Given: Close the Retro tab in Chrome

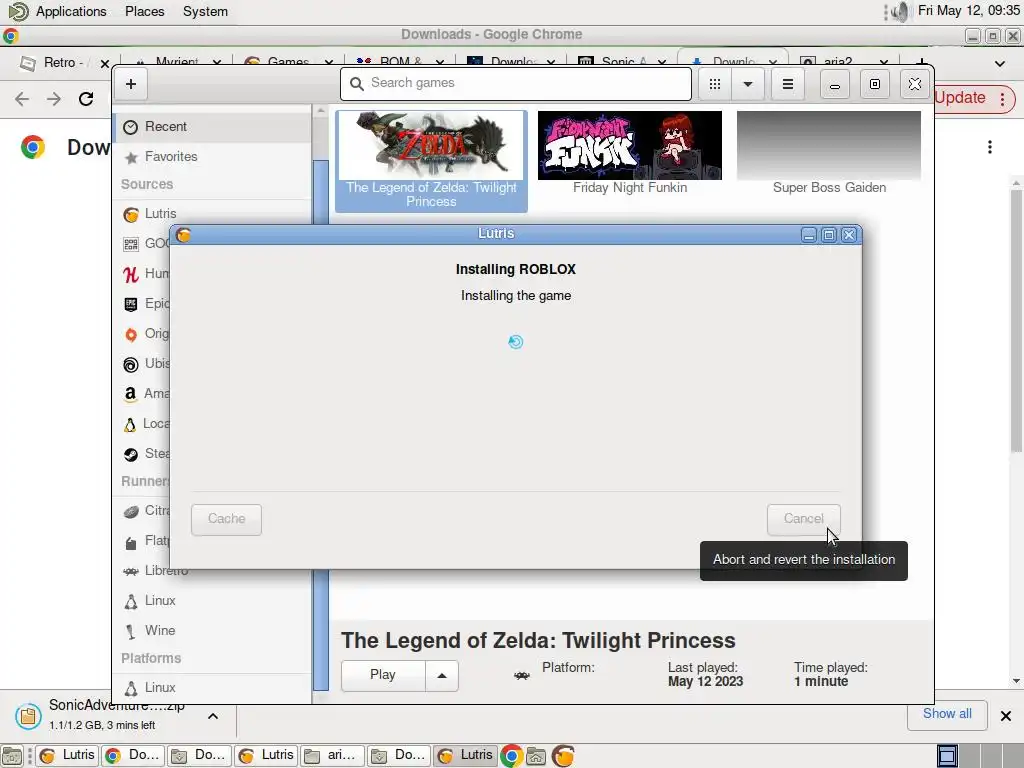Looking at the screenshot, I should pyautogui.click(x=104, y=63).
